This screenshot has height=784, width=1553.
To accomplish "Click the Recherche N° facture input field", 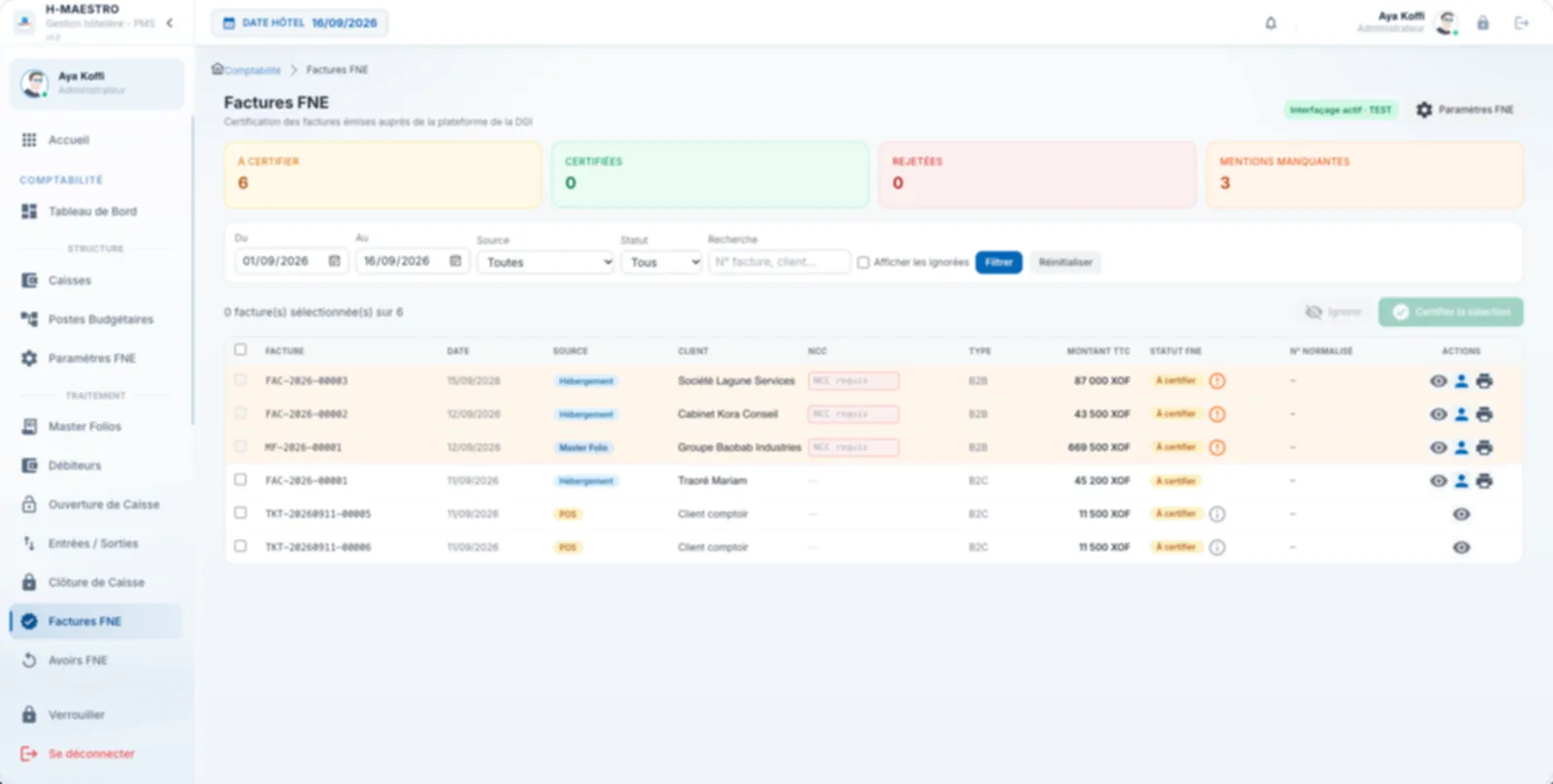I will pos(779,262).
